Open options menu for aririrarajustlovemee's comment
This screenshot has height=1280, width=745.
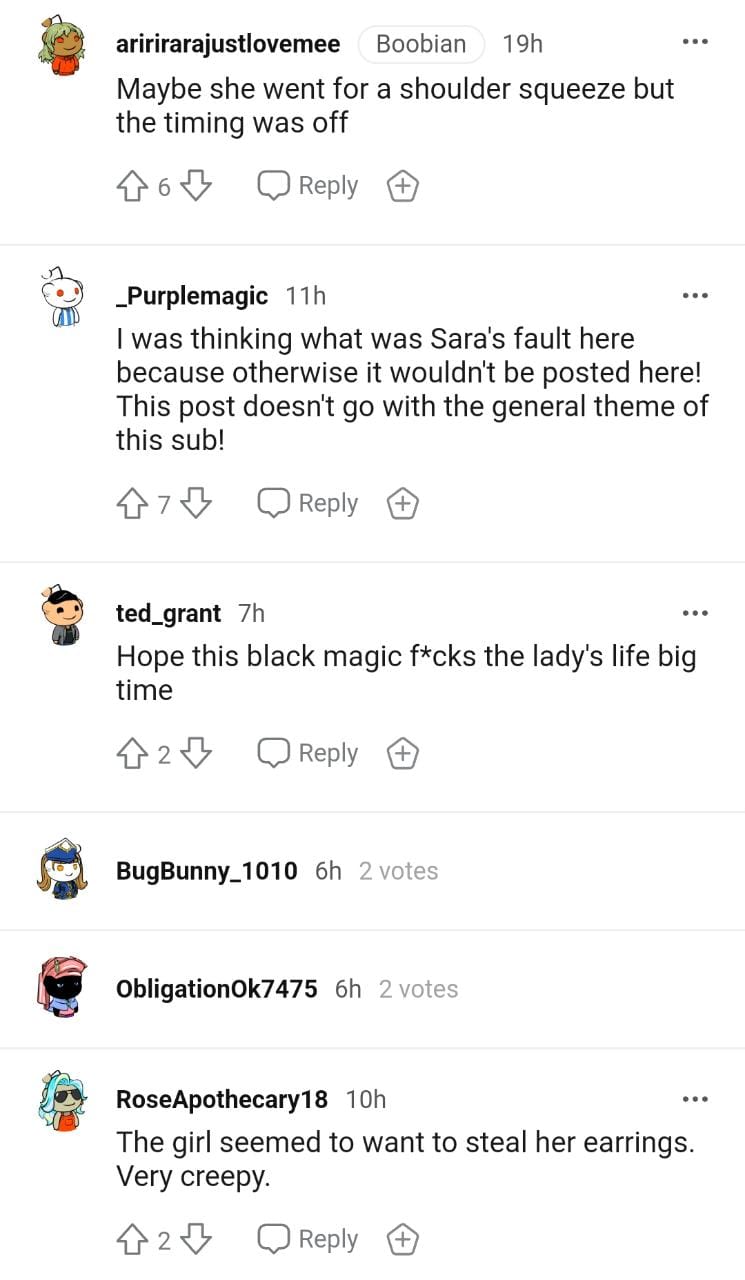(694, 42)
